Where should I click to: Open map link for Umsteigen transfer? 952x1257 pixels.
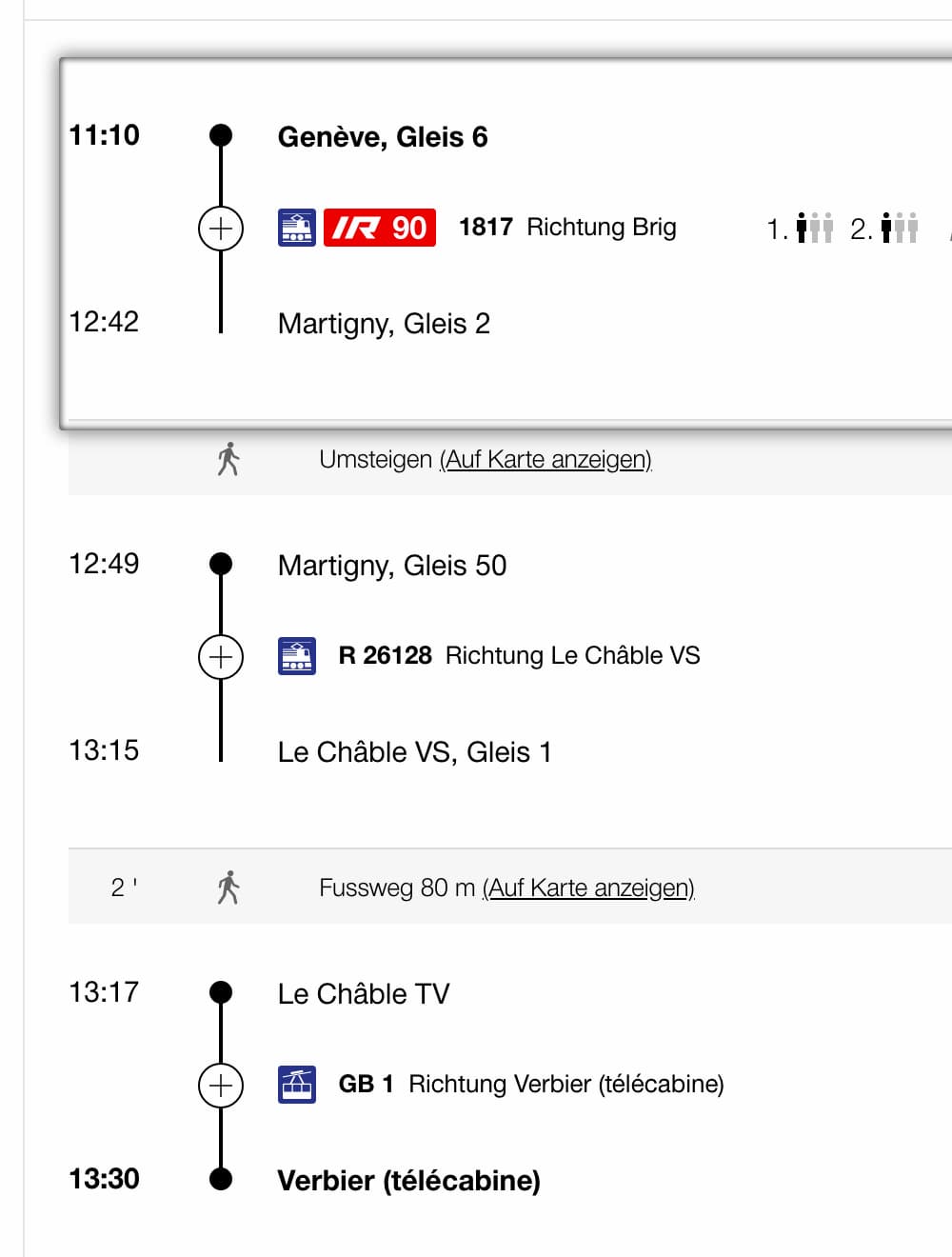coord(545,460)
